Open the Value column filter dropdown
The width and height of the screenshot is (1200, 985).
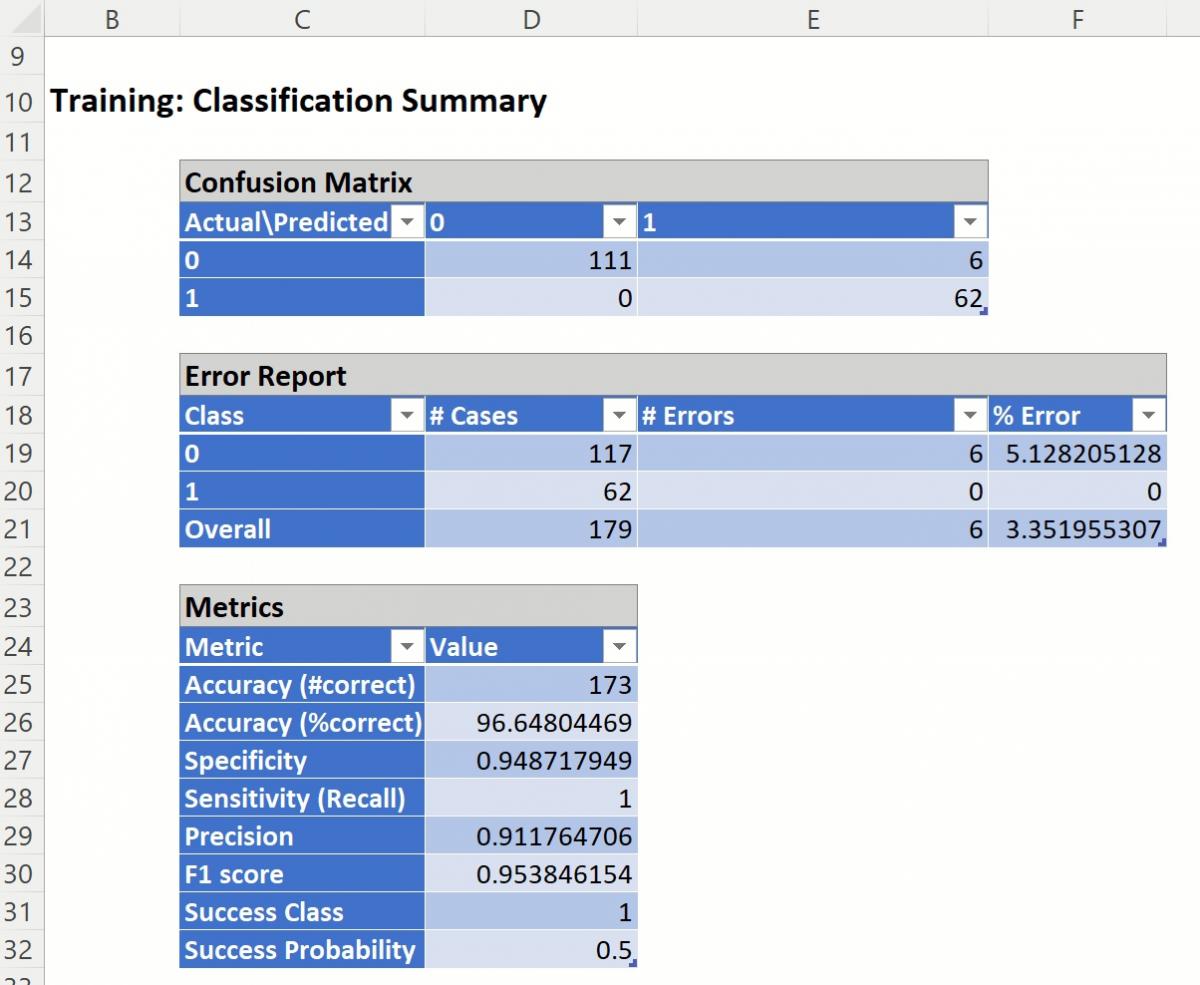pos(619,647)
